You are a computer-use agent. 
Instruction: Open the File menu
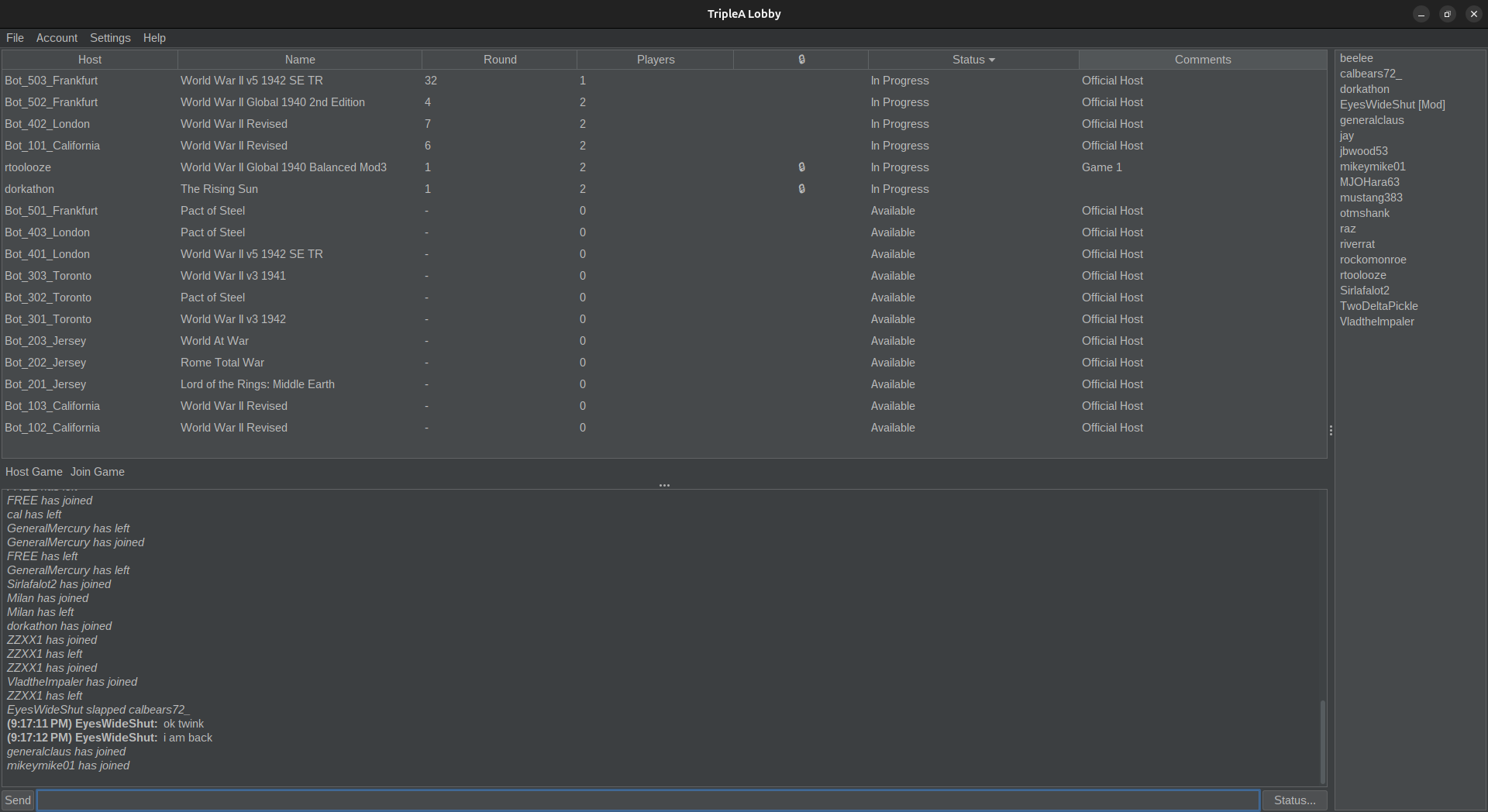tap(15, 38)
